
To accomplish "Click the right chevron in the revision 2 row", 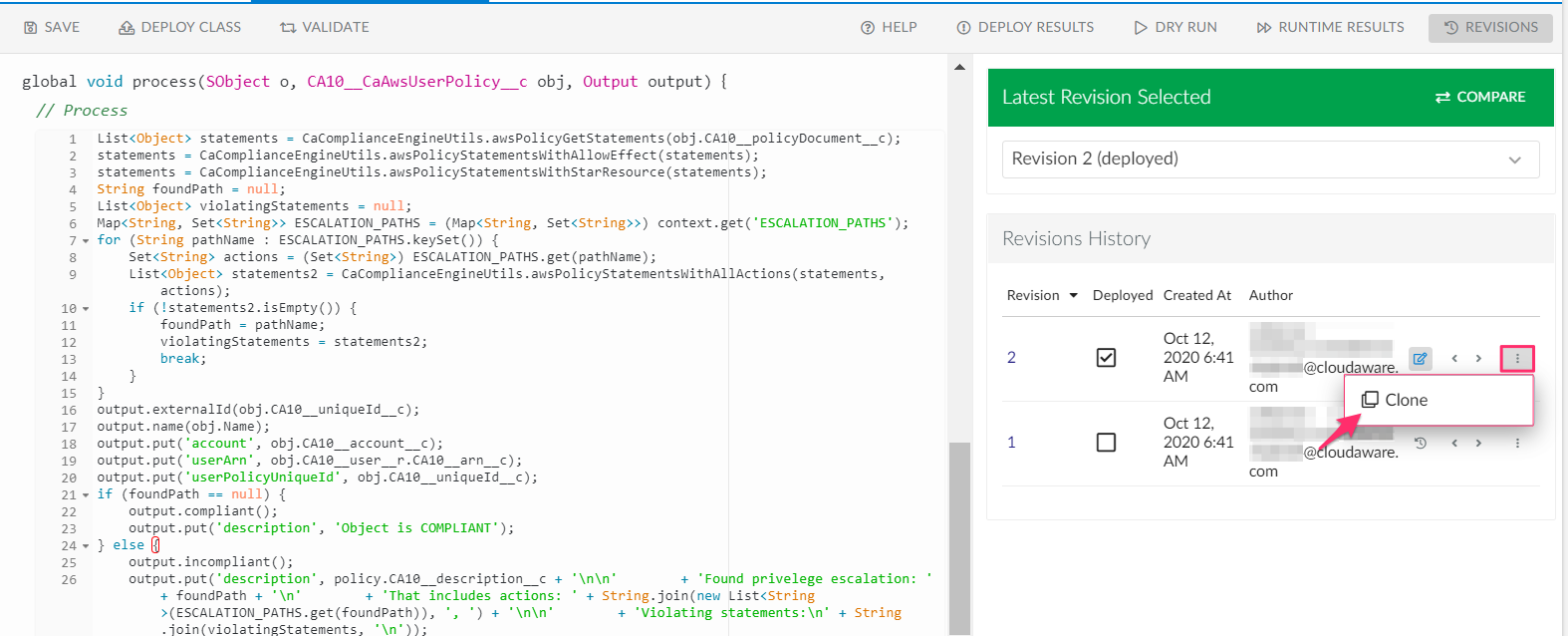I will click(x=1478, y=358).
